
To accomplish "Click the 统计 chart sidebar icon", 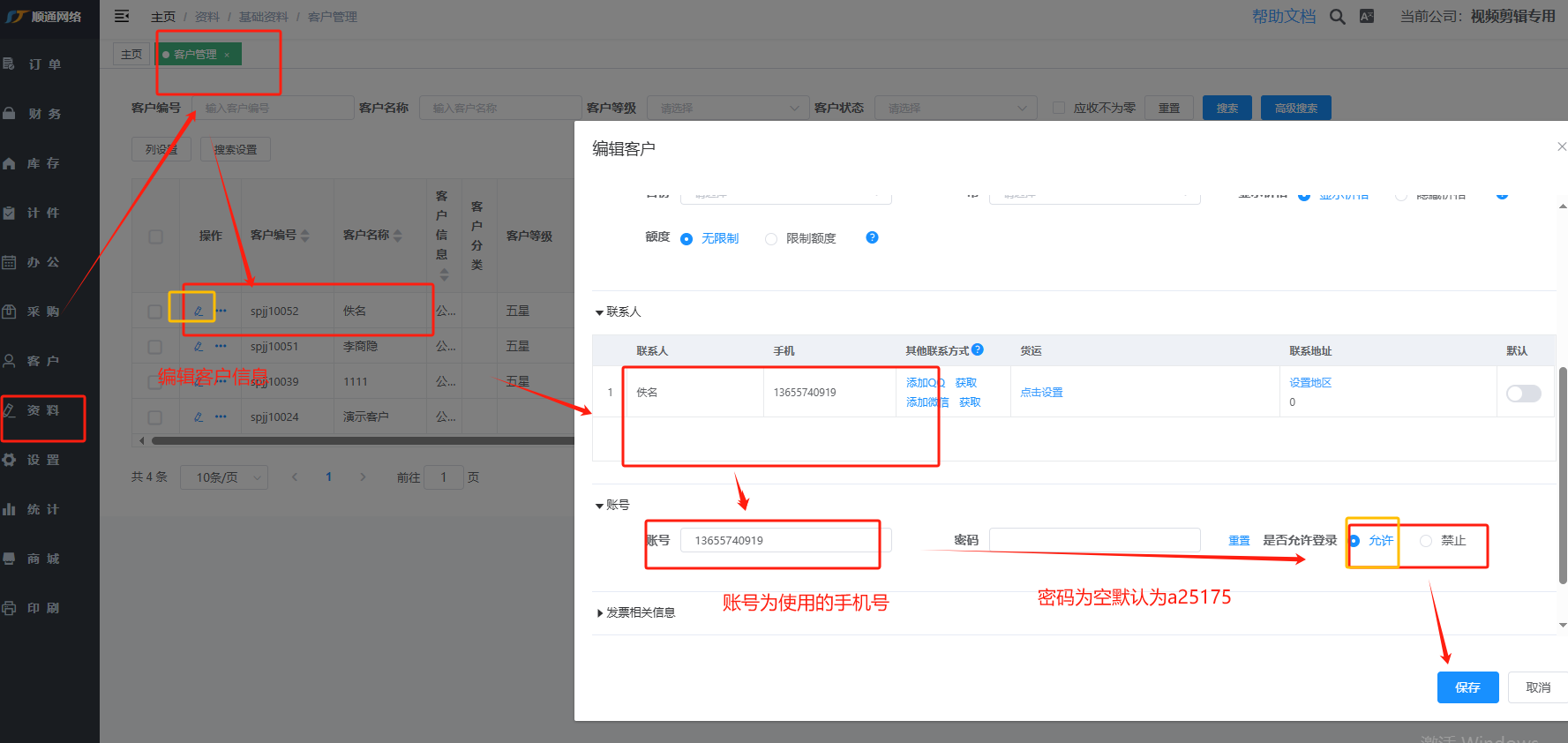I will 10,509.
